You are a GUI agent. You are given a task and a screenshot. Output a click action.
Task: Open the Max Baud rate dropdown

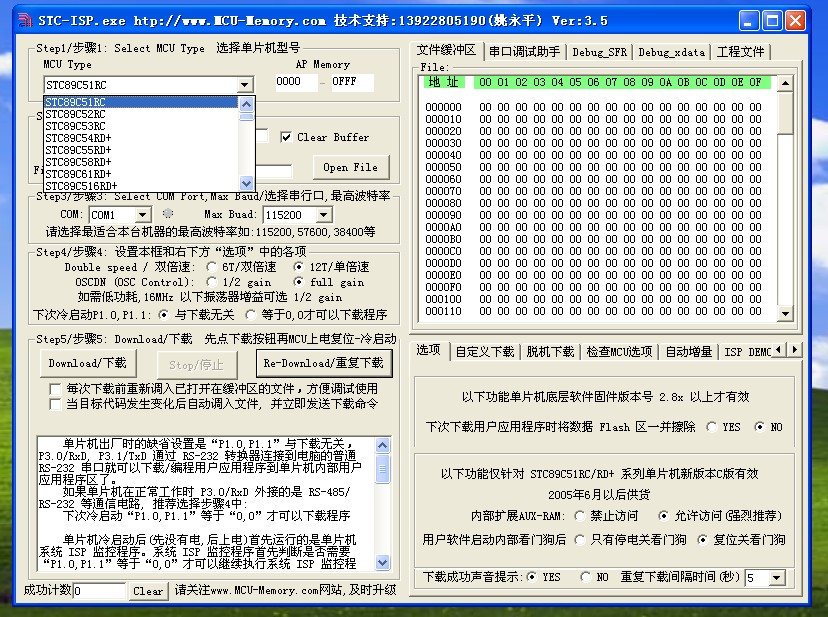(324, 215)
